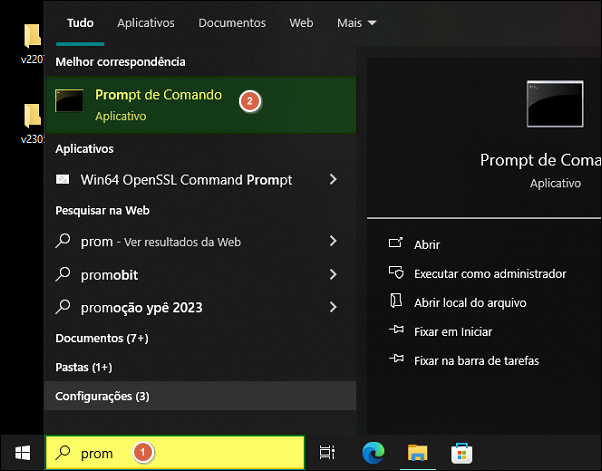602x471 pixels.
Task: Click the search icon beside promobit
Action: click(63, 274)
